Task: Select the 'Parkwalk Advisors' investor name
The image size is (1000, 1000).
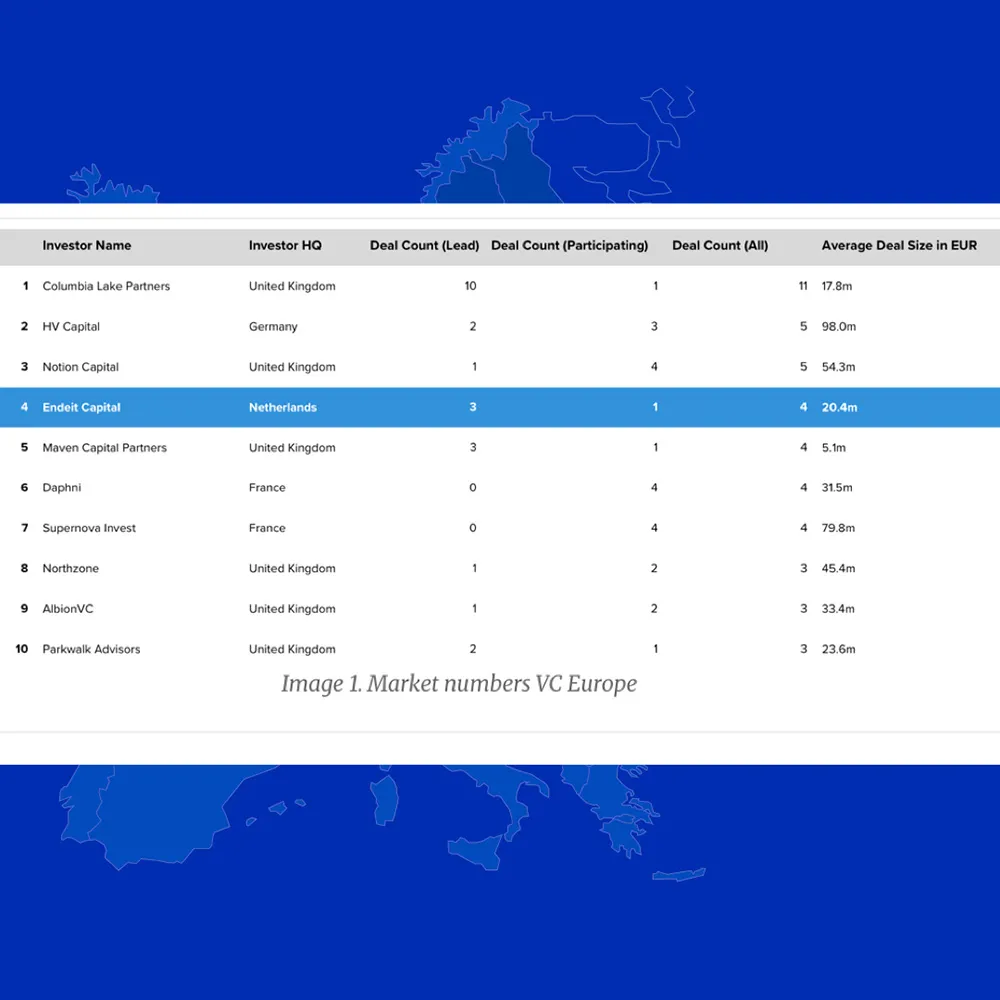Action: click(x=91, y=649)
